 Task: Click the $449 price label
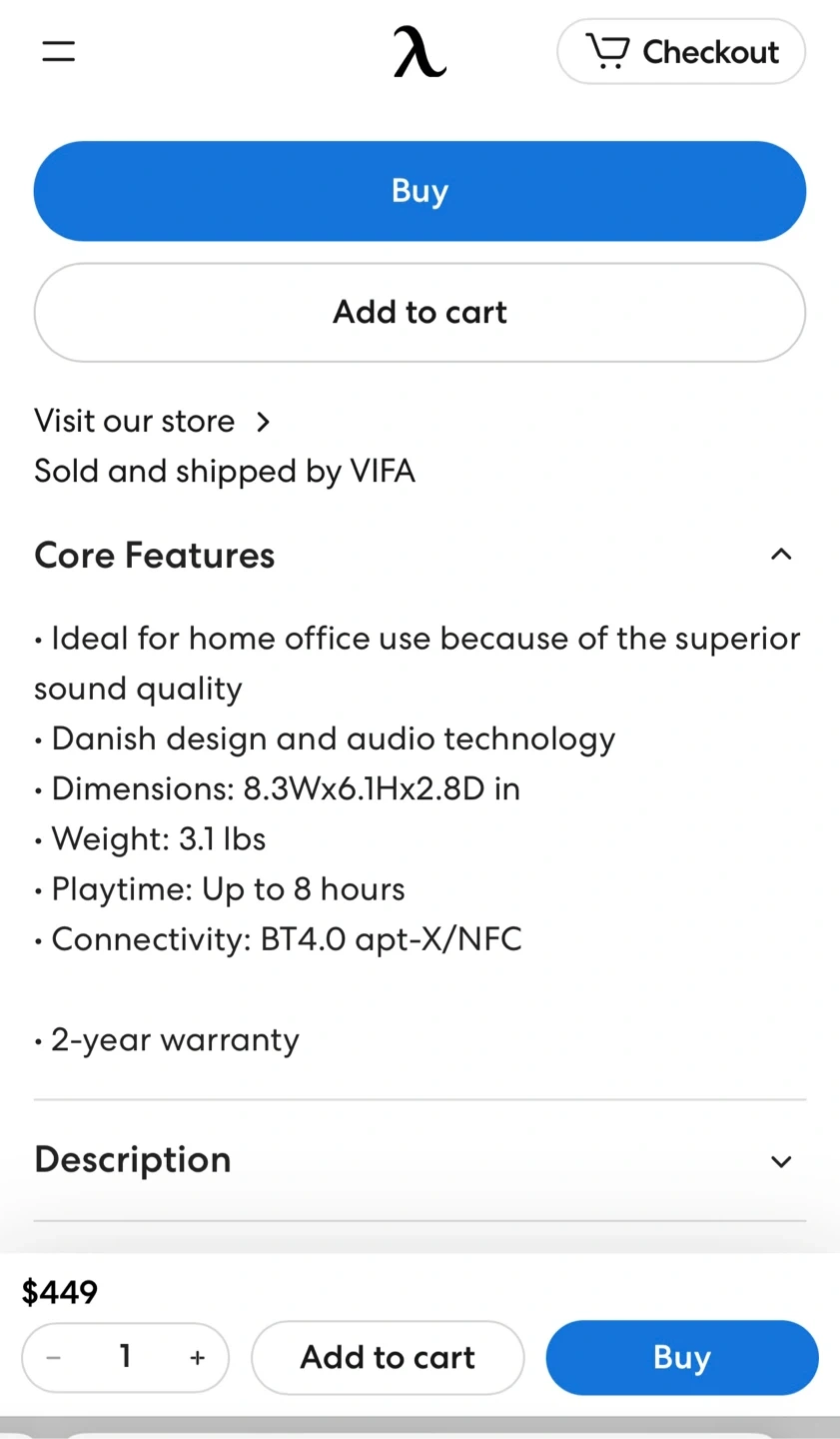click(x=60, y=1292)
